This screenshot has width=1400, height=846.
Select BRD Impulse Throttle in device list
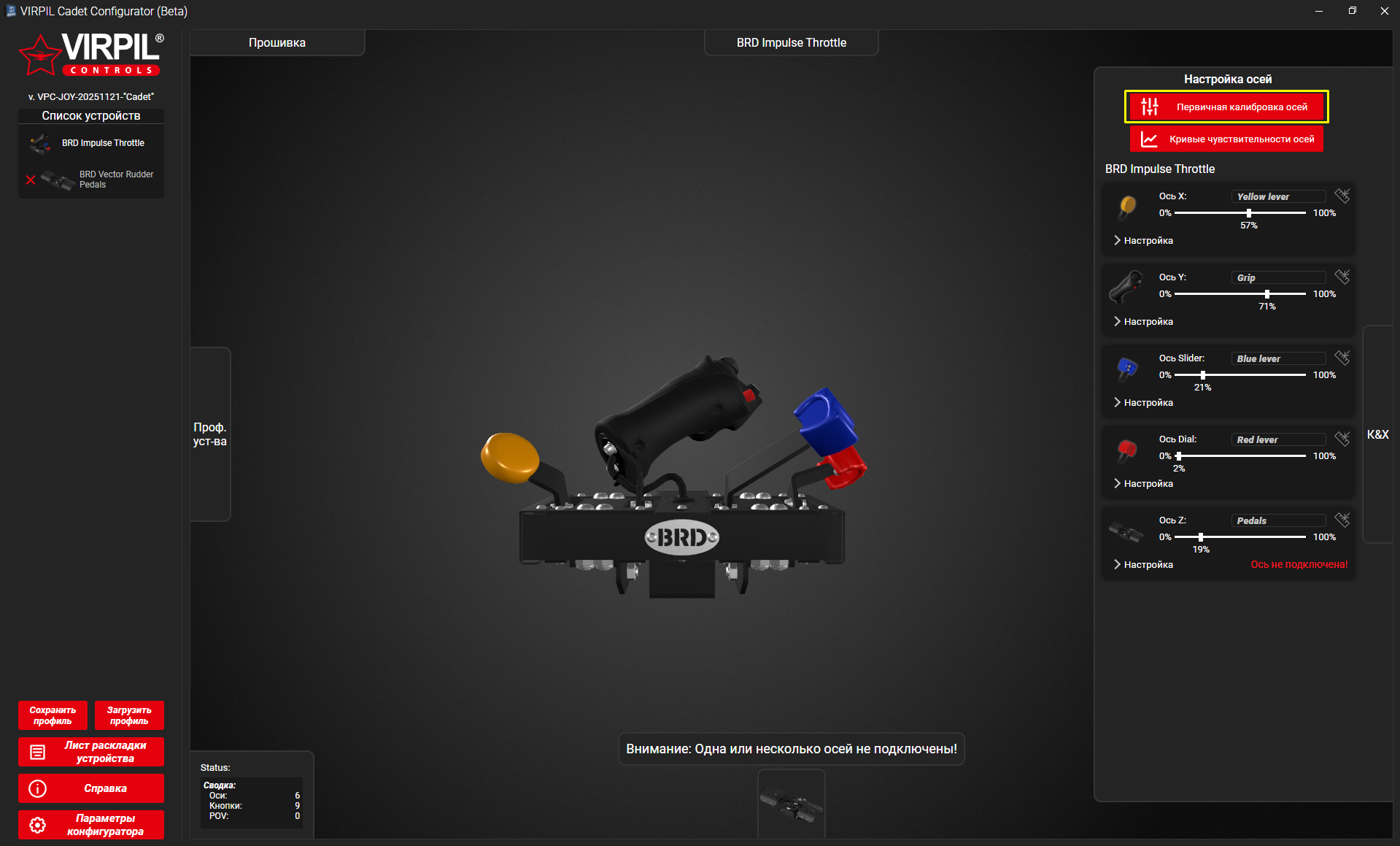click(102, 143)
